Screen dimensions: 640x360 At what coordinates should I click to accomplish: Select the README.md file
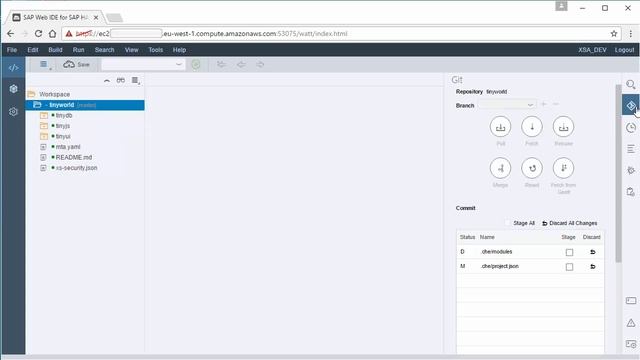coord(73,157)
